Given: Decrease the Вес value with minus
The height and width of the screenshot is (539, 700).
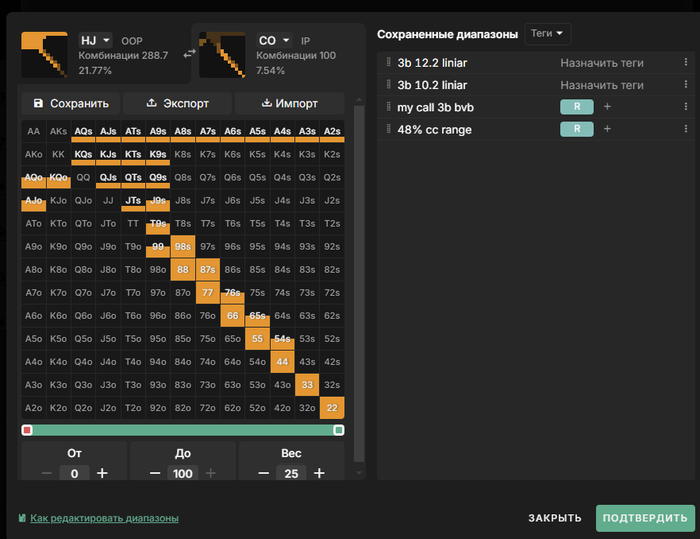Looking at the screenshot, I should point(263,473).
